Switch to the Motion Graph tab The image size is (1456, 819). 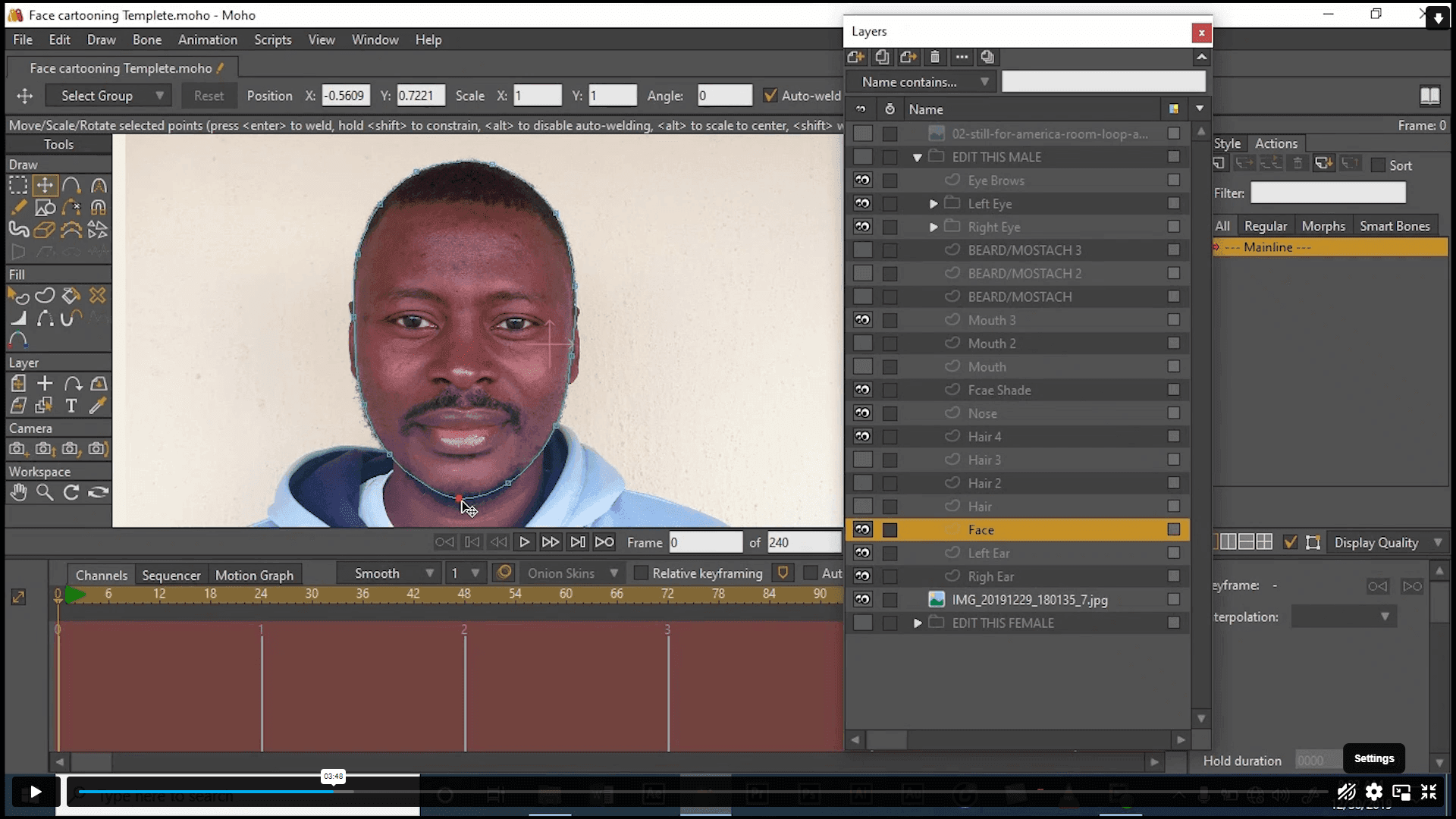(255, 574)
